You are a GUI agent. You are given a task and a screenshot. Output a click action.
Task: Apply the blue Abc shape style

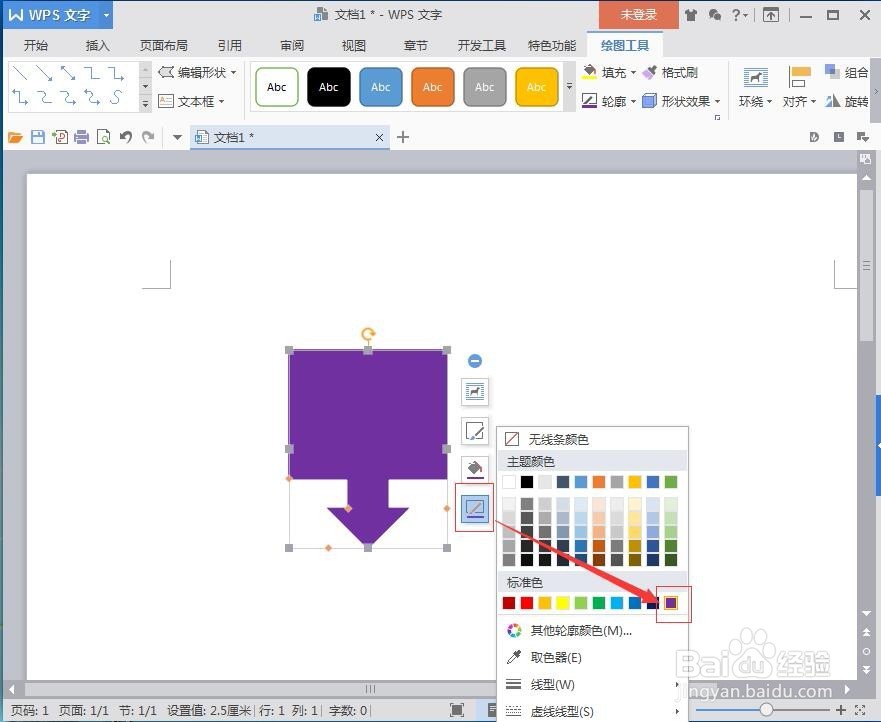pyautogui.click(x=380, y=87)
